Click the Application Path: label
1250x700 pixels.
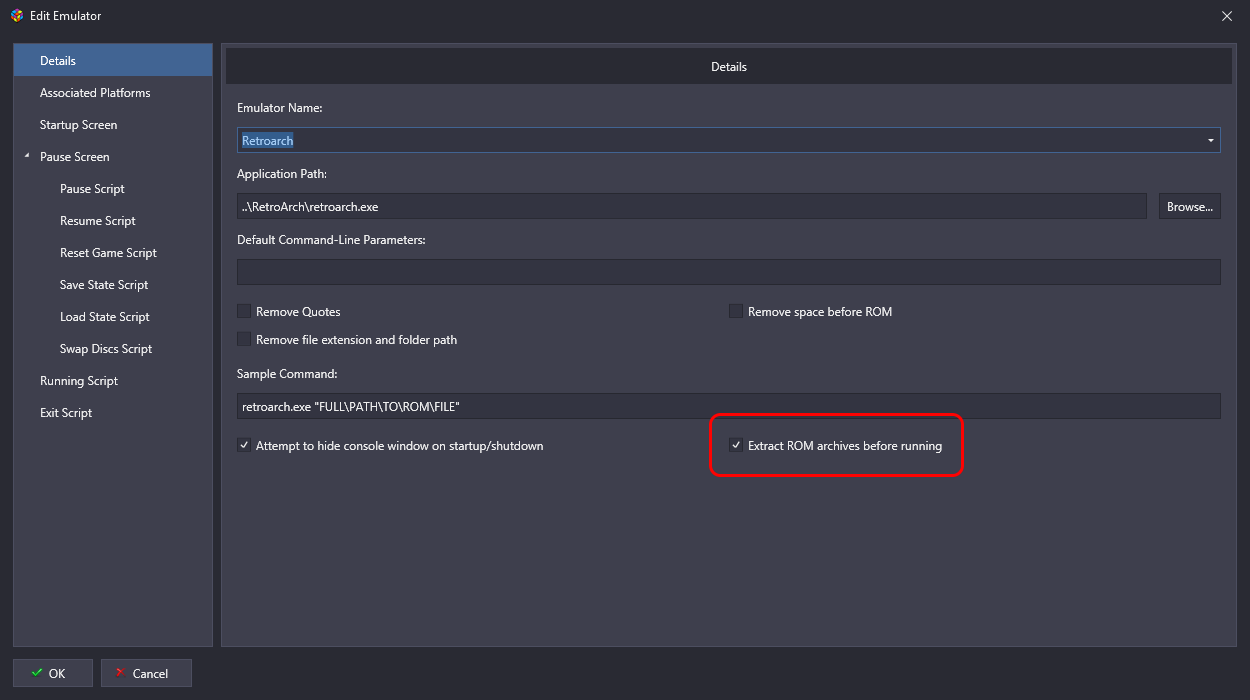[x=282, y=174]
